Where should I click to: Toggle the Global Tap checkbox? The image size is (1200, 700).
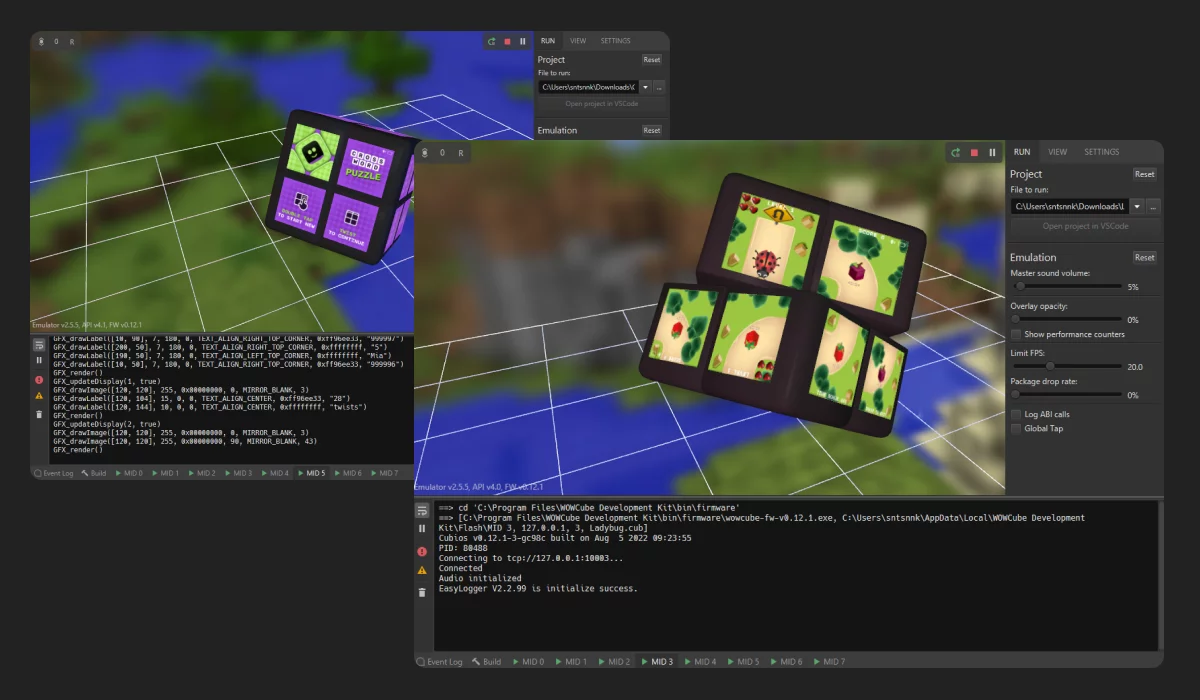1016,429
